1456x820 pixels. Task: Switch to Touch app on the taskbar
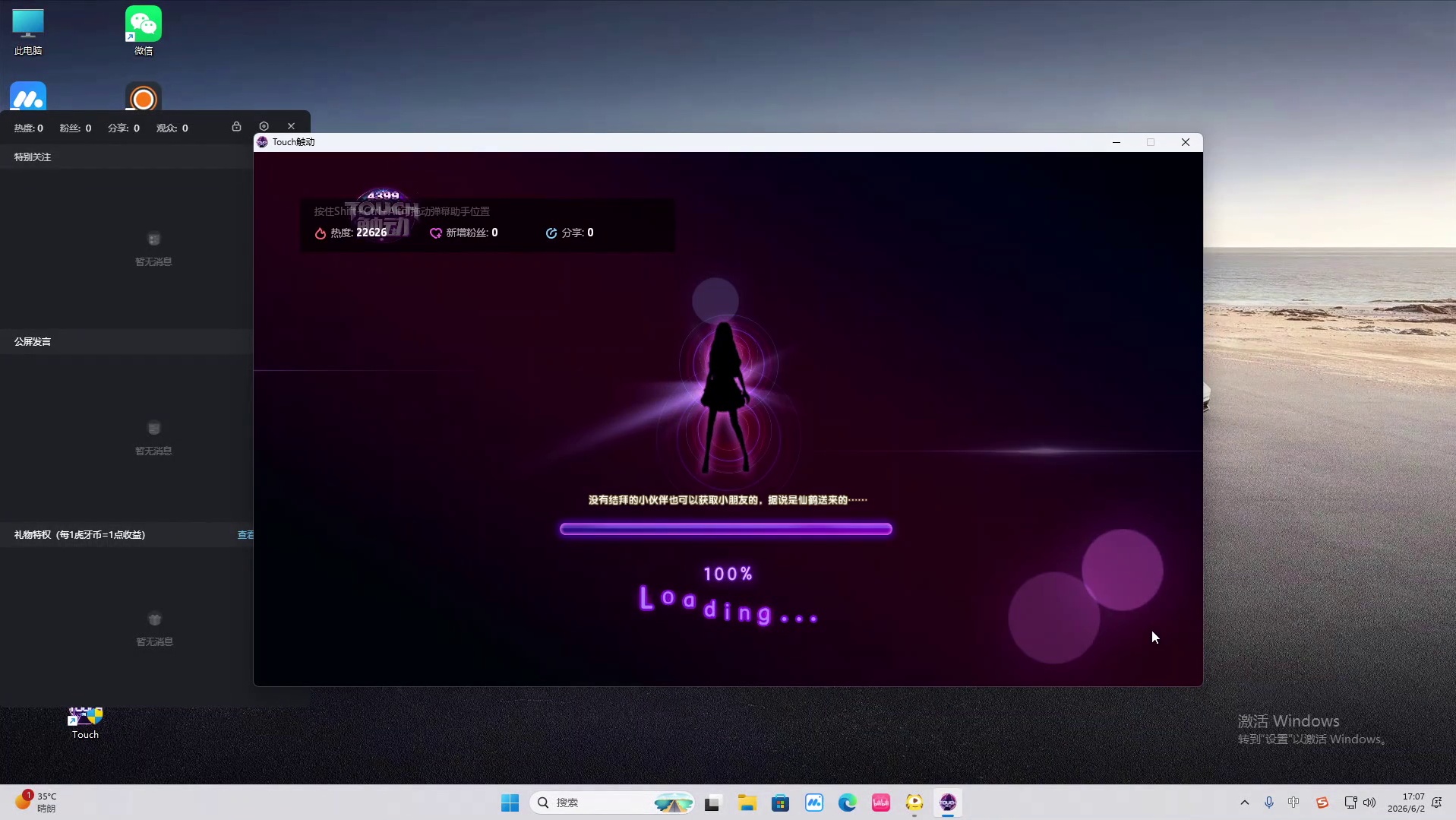(948, 803)
